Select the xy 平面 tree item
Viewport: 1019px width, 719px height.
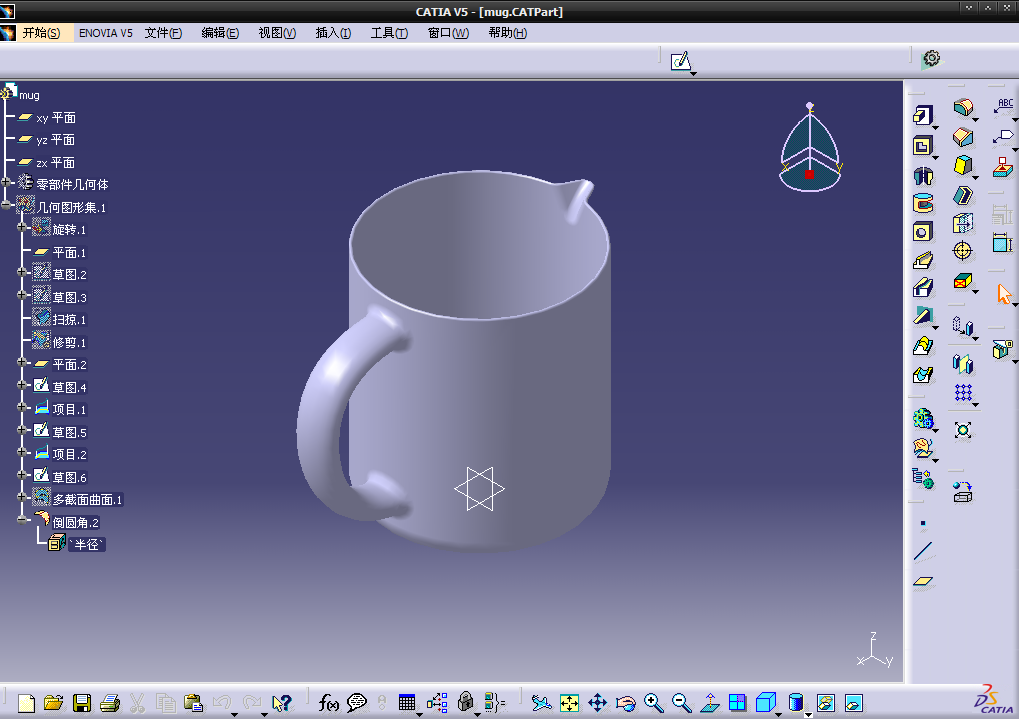click(x=56, y=118)
